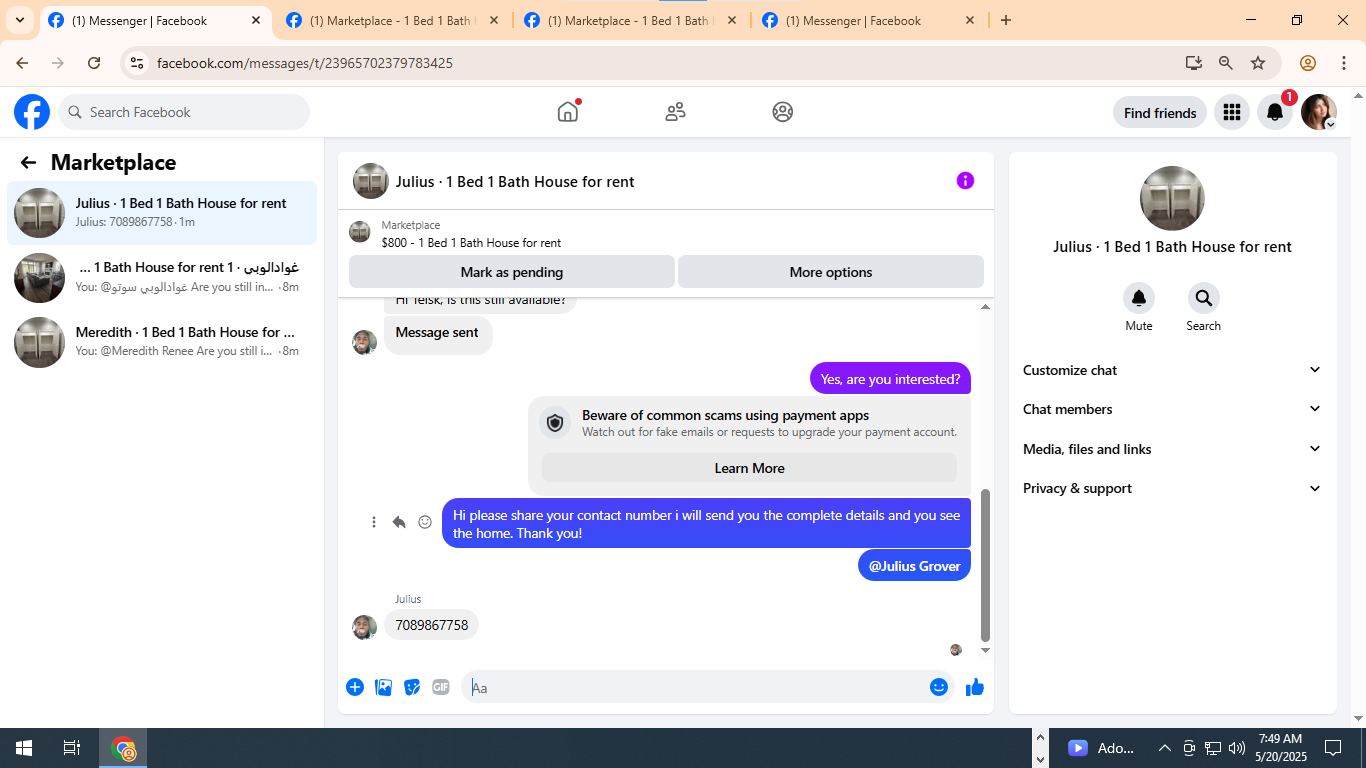Click chat scroll-down arrow
This screenshot has height=768, width=1366.
pyautogui.click(x=985, y=650)
